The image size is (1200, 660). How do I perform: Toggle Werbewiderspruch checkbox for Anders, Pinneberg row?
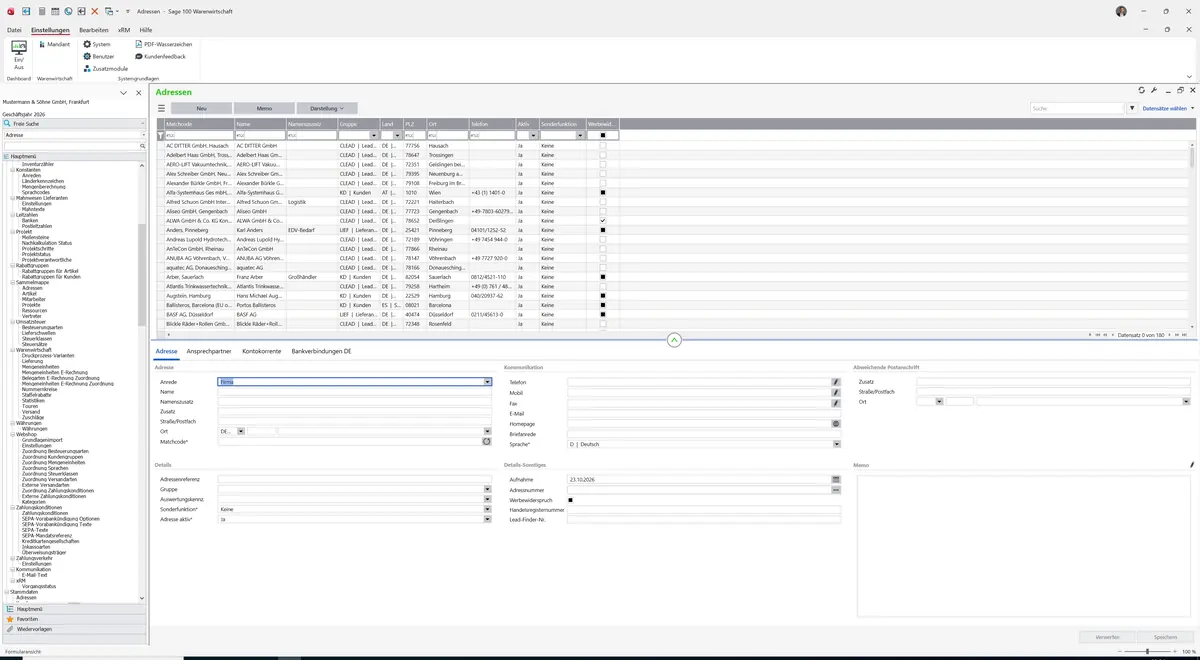(x=603, y=230)
